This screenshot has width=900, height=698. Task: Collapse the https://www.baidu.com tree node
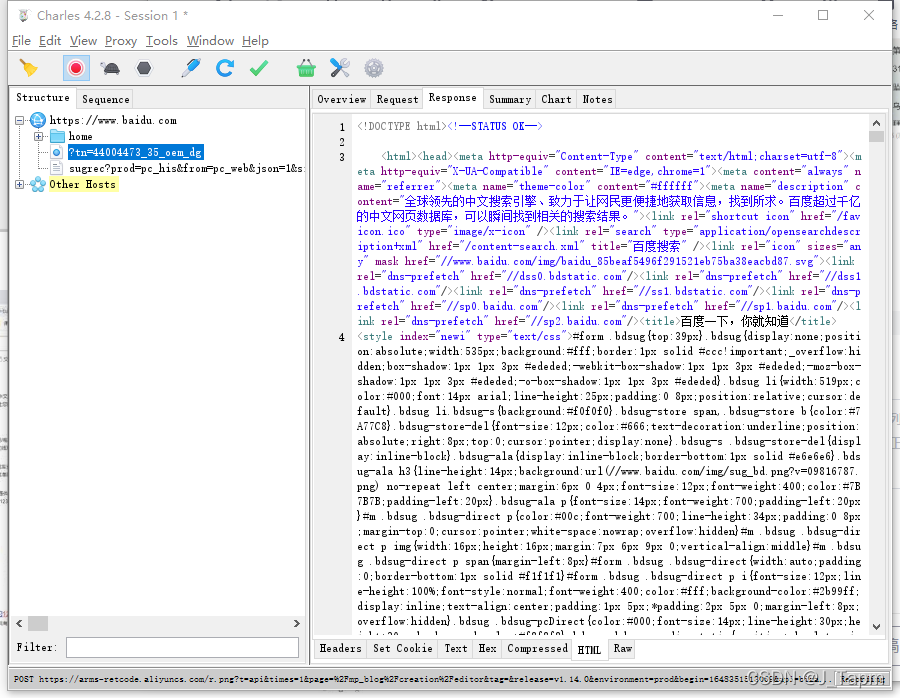click(20, 121)
